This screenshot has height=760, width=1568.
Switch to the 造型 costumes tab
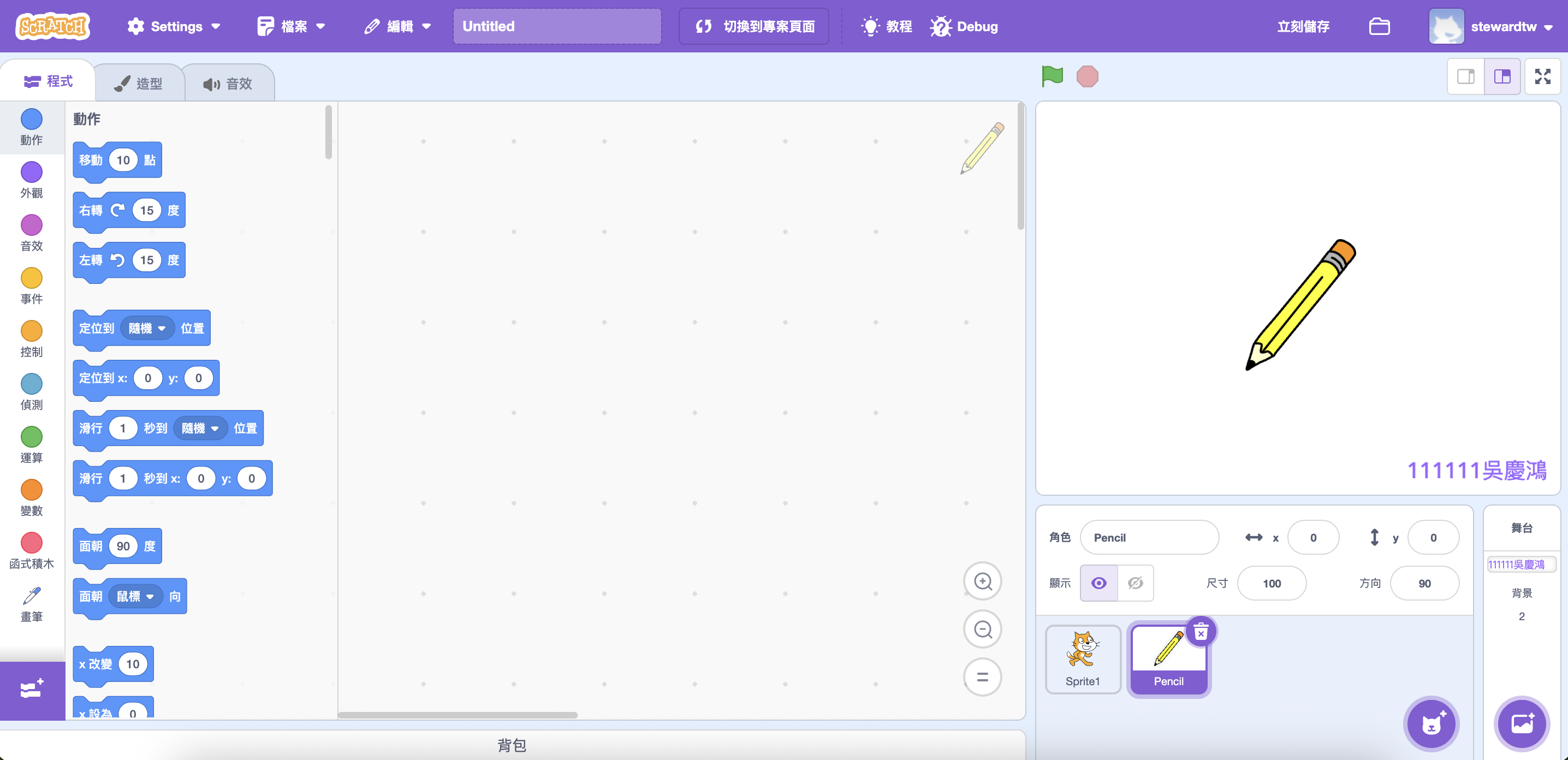(x=139, y=84)
